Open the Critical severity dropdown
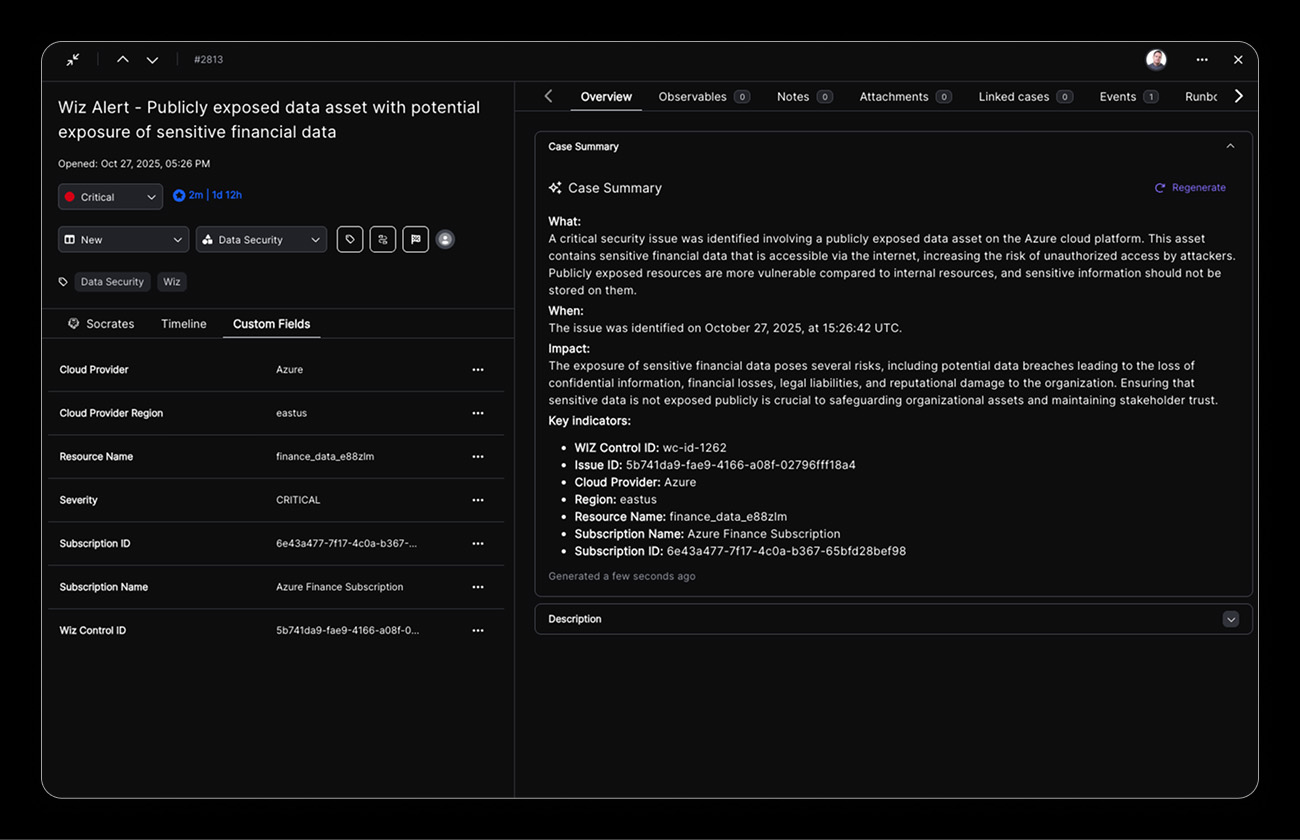This screenshot has width=1300, height=840. 110,197
